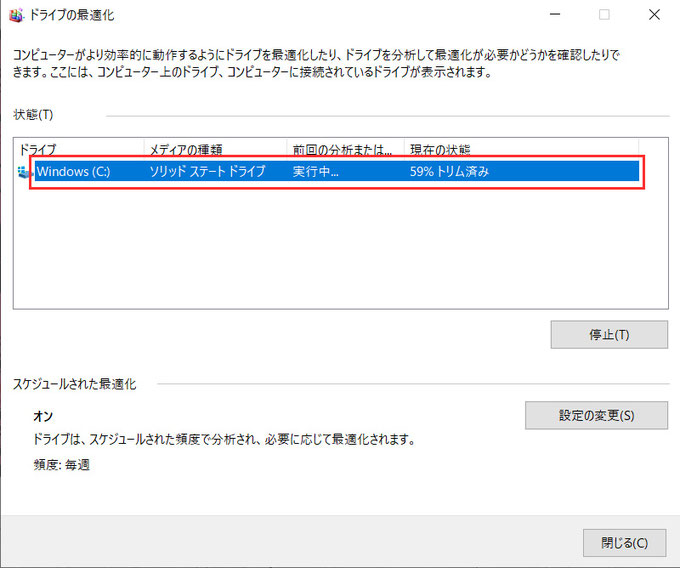Close the window with the X button

point(654,15)
